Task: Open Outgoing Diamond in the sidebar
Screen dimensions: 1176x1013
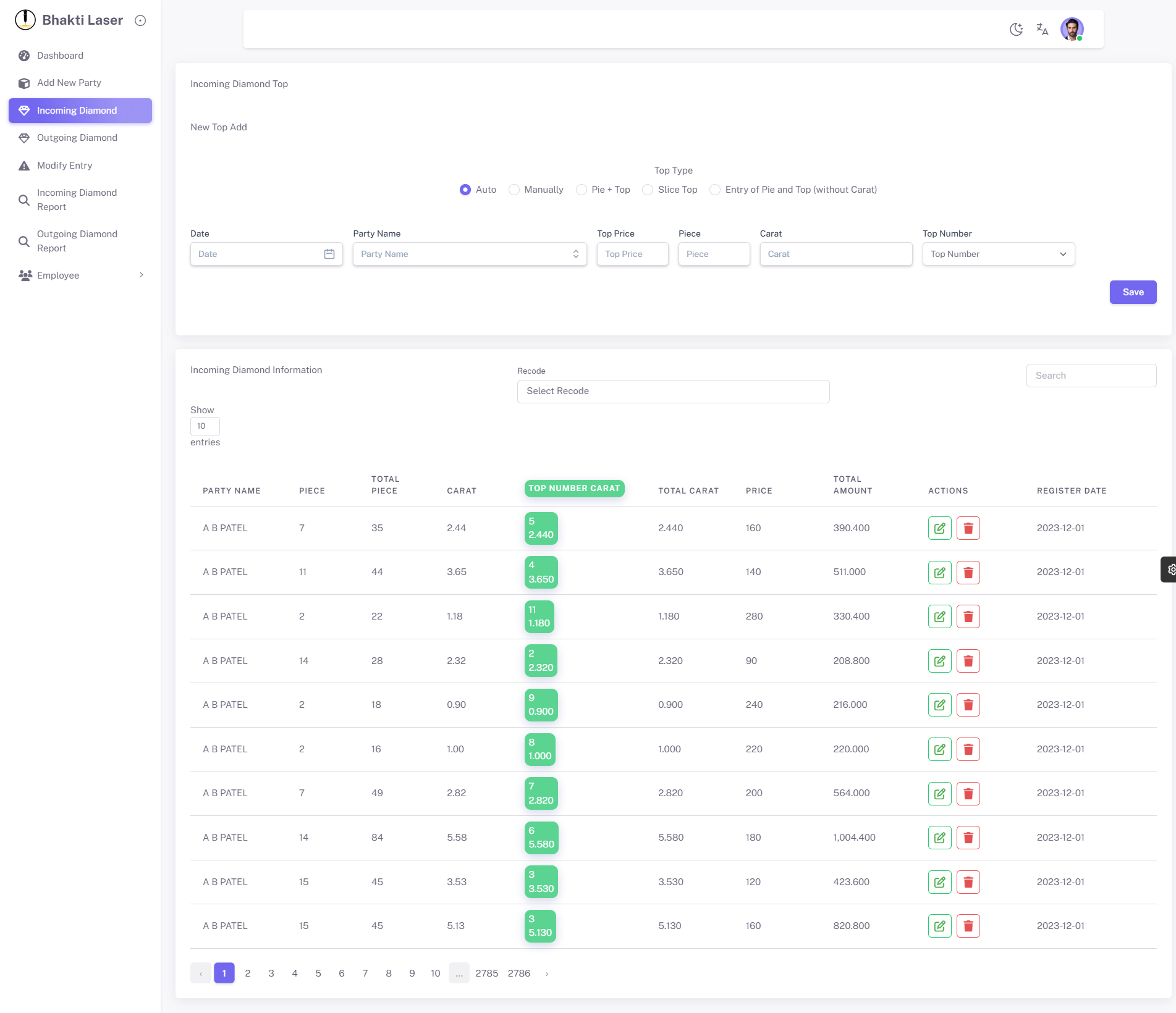Action: pyautogui.click(x=77, y=138)
